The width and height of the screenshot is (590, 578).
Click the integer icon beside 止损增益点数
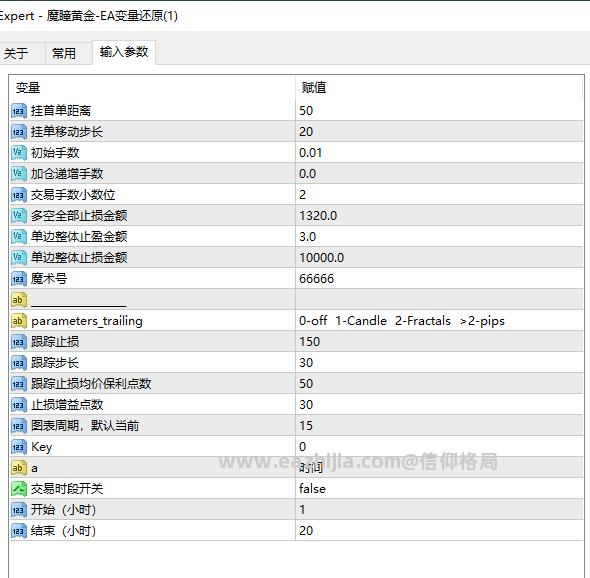point(19,405)
